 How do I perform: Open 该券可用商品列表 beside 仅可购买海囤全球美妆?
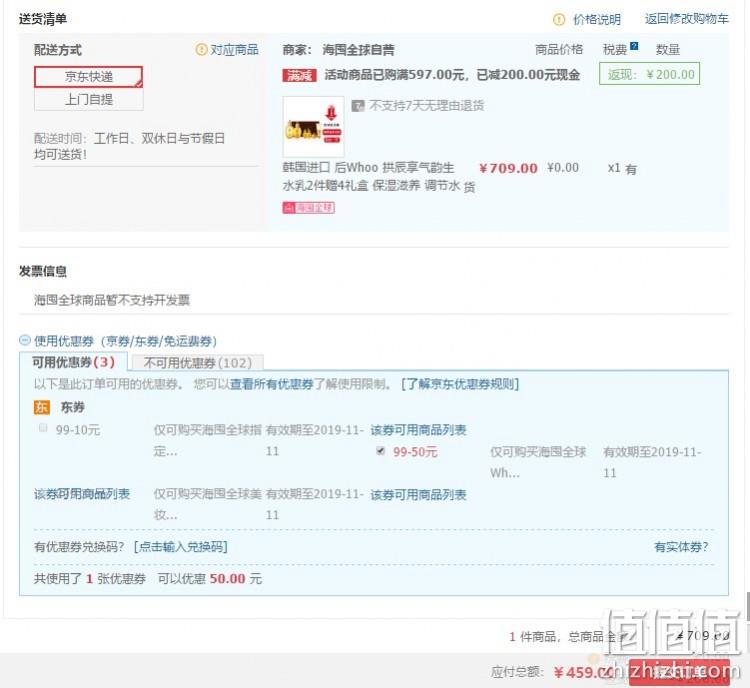[419, 494]
